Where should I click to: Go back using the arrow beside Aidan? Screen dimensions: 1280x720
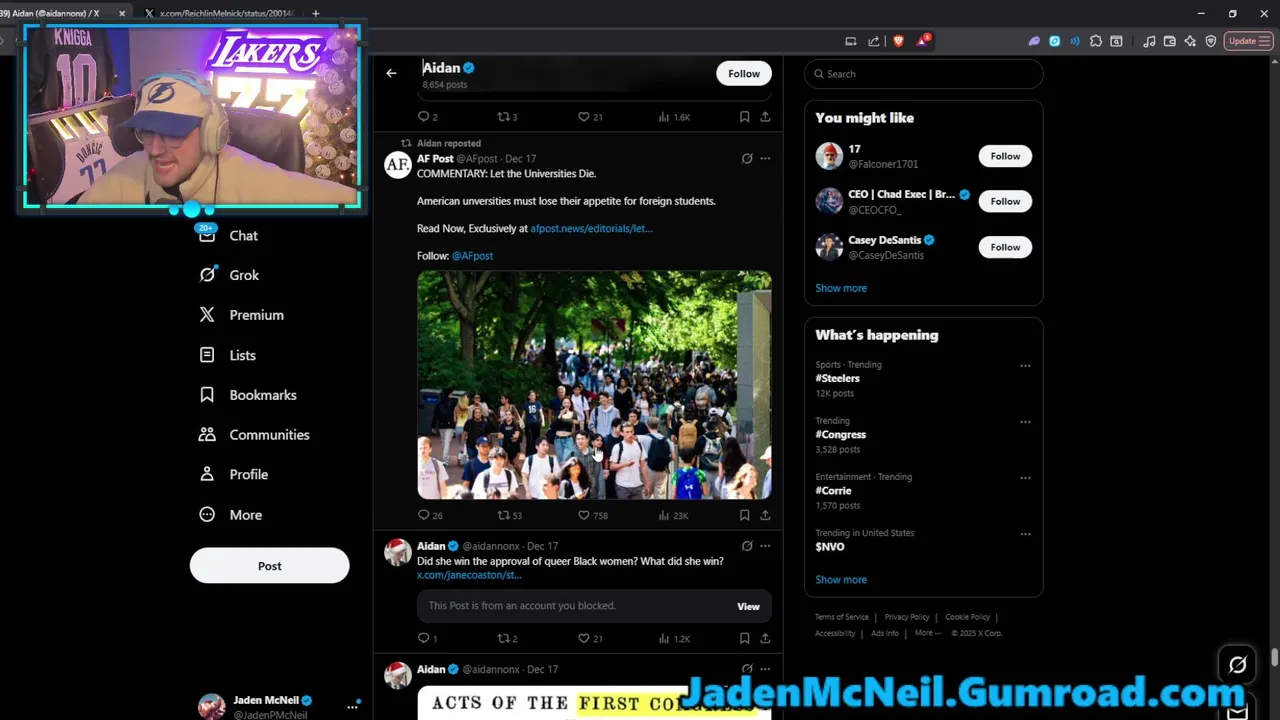click(391, 73)
